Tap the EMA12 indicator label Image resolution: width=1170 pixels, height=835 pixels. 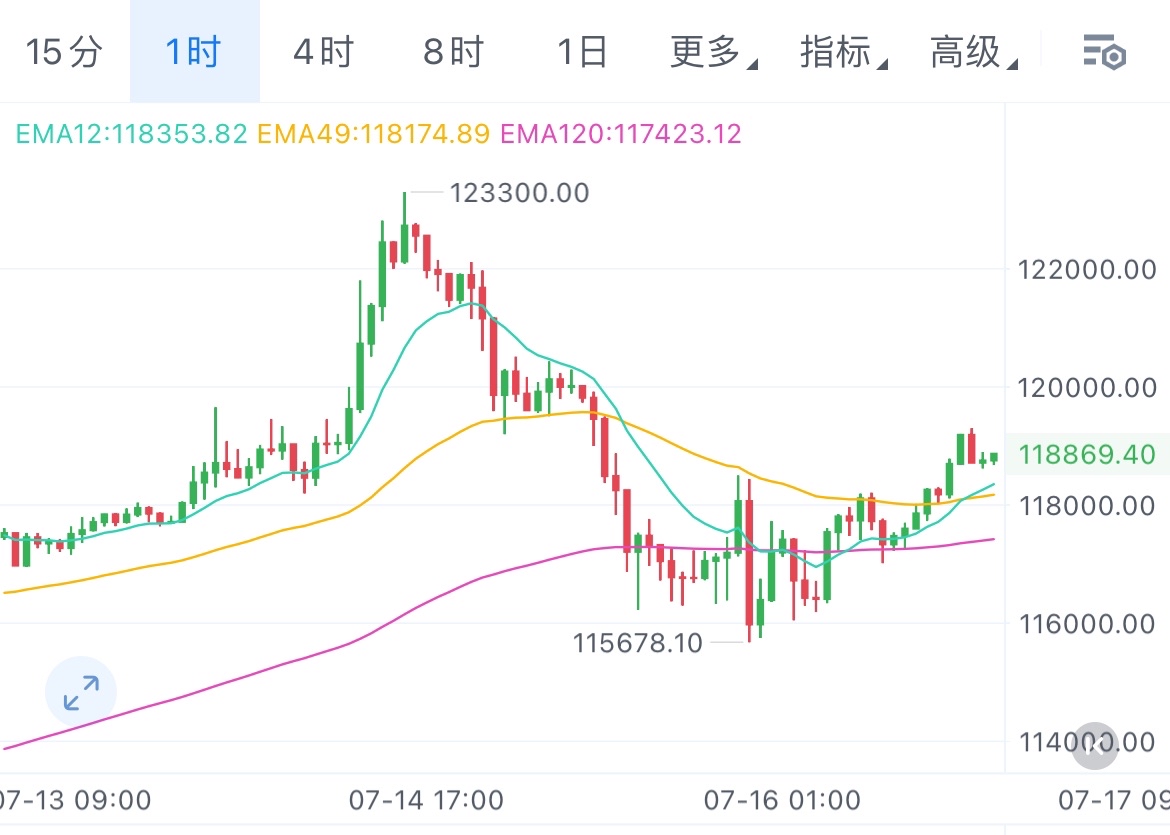click(x=131, y=133)
